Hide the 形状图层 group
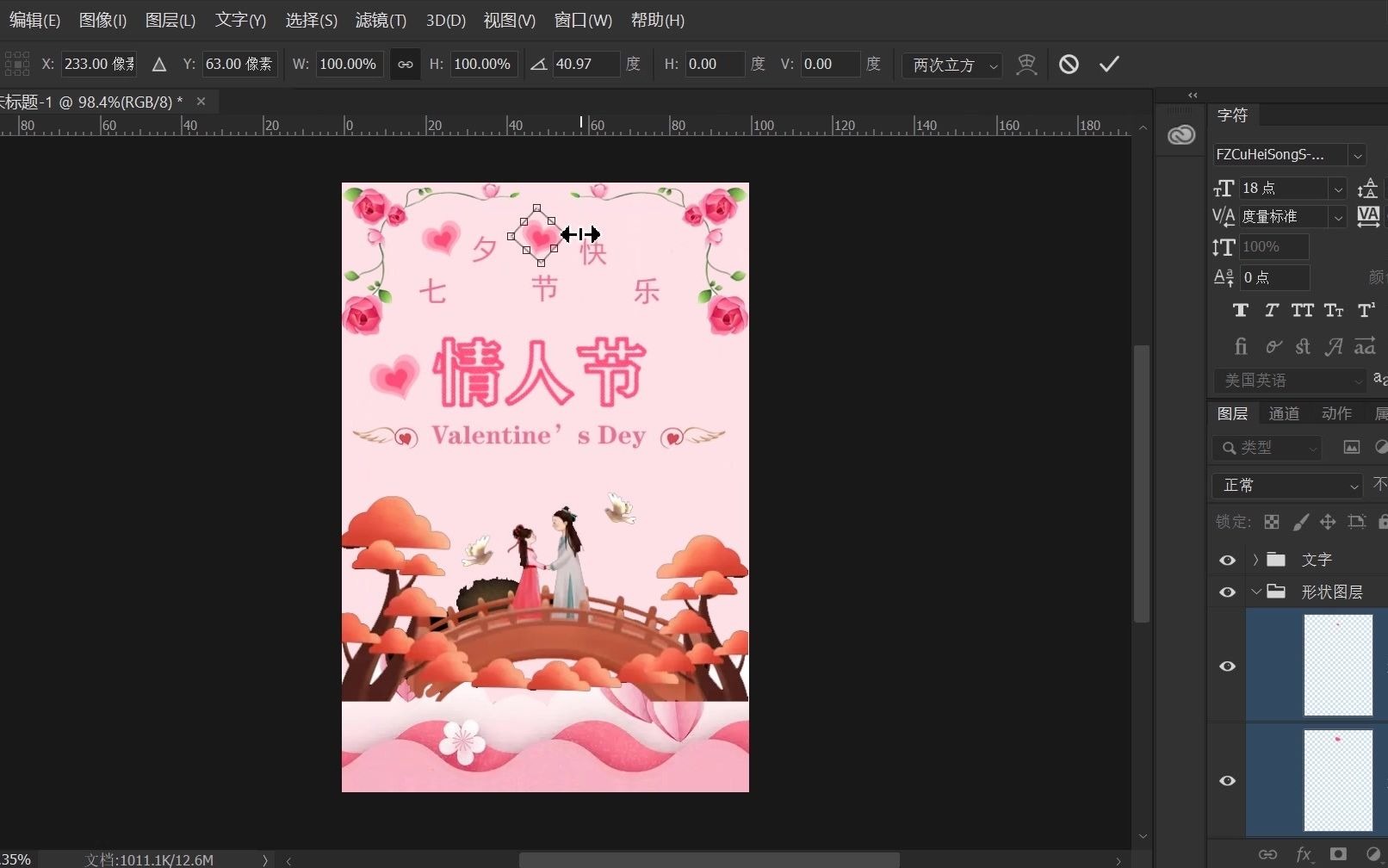 coord(1227,592)
